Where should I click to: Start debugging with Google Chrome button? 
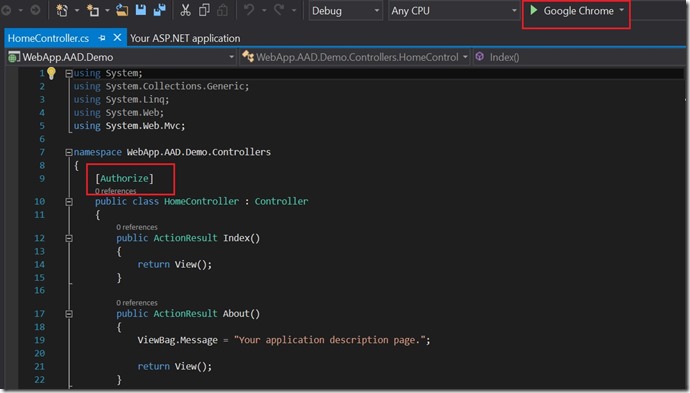click(571, 11)
